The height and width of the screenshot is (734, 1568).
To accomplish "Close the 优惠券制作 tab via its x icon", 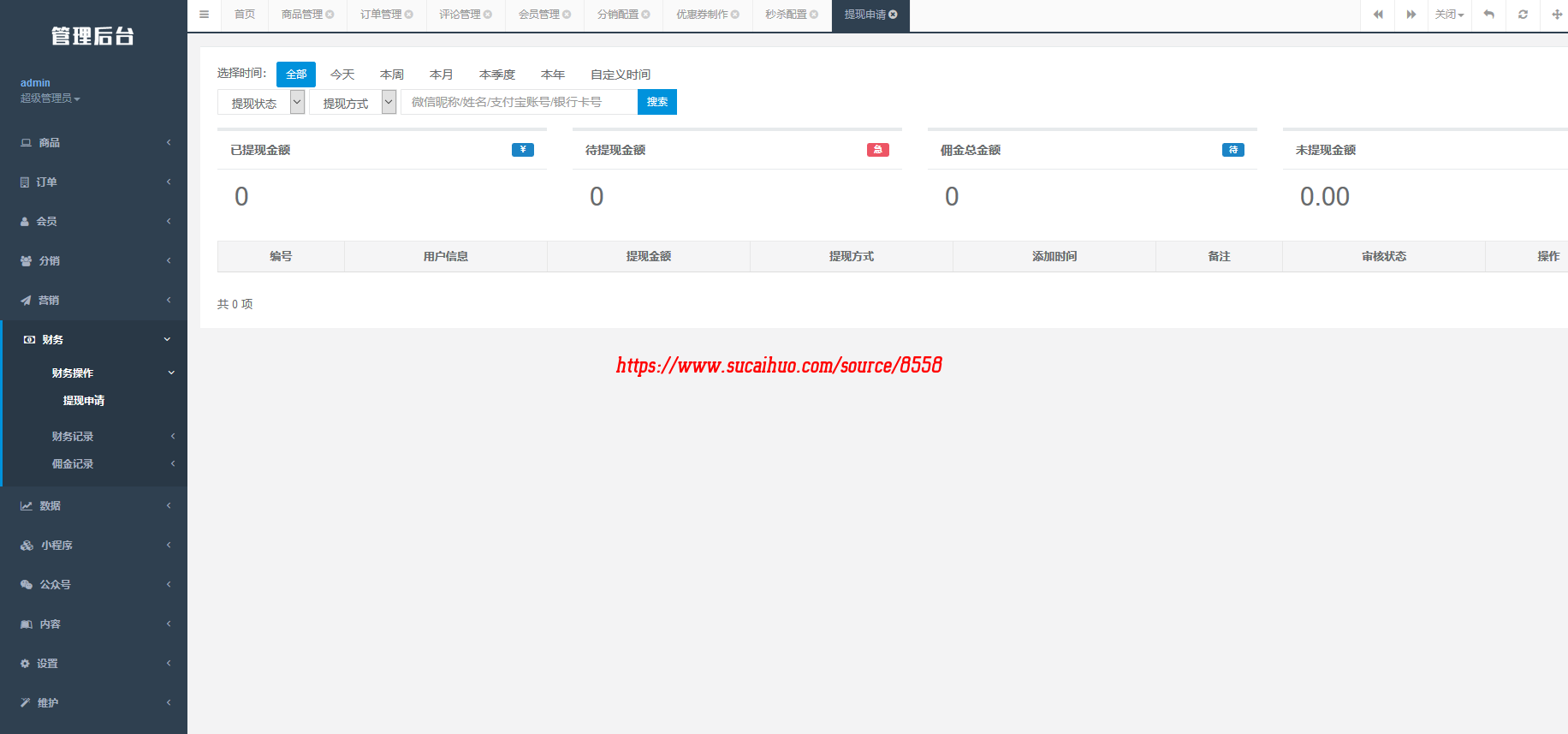I will coord(735,15).
